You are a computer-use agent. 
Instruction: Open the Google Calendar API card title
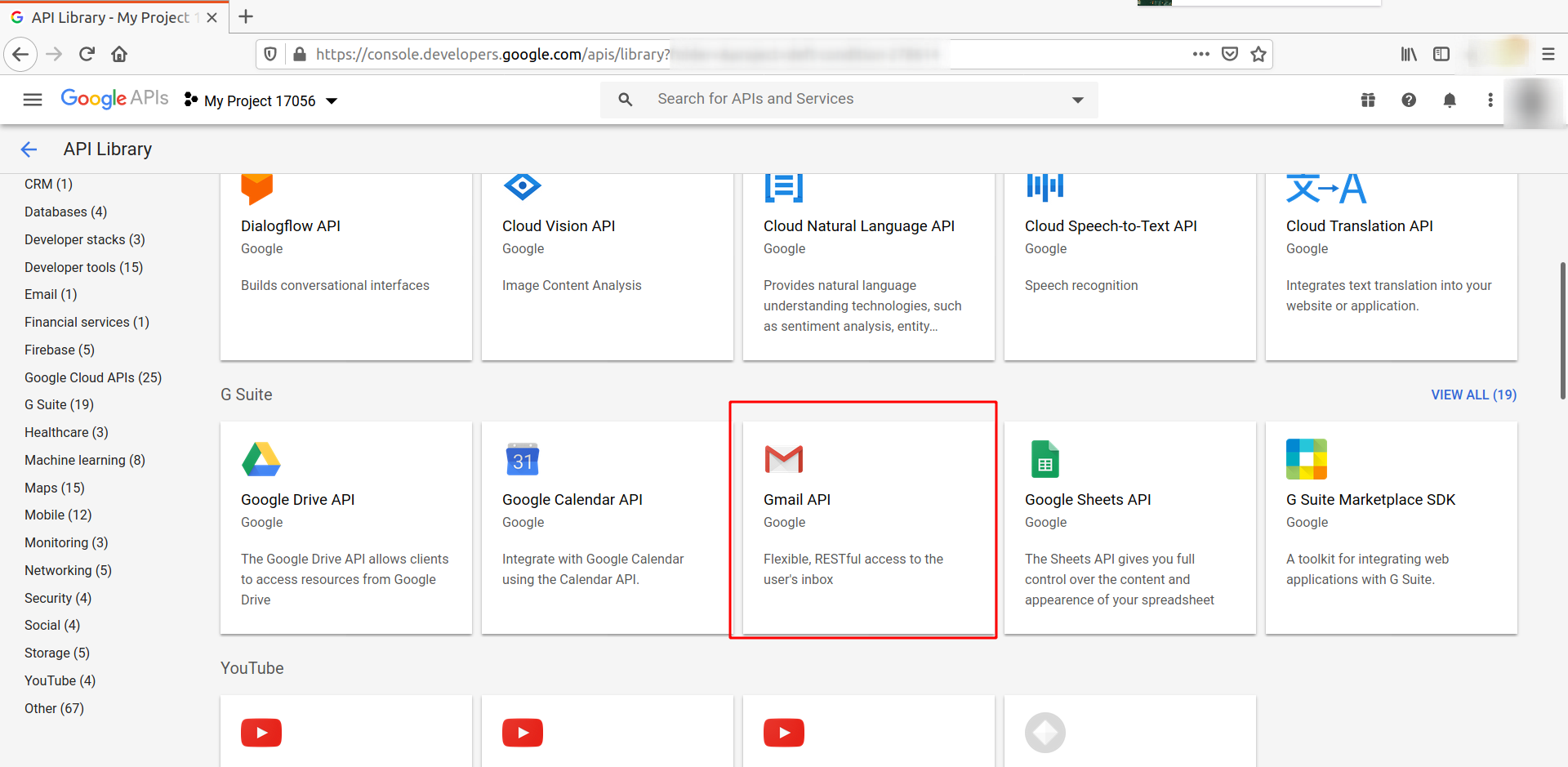(x=572, y=500)
